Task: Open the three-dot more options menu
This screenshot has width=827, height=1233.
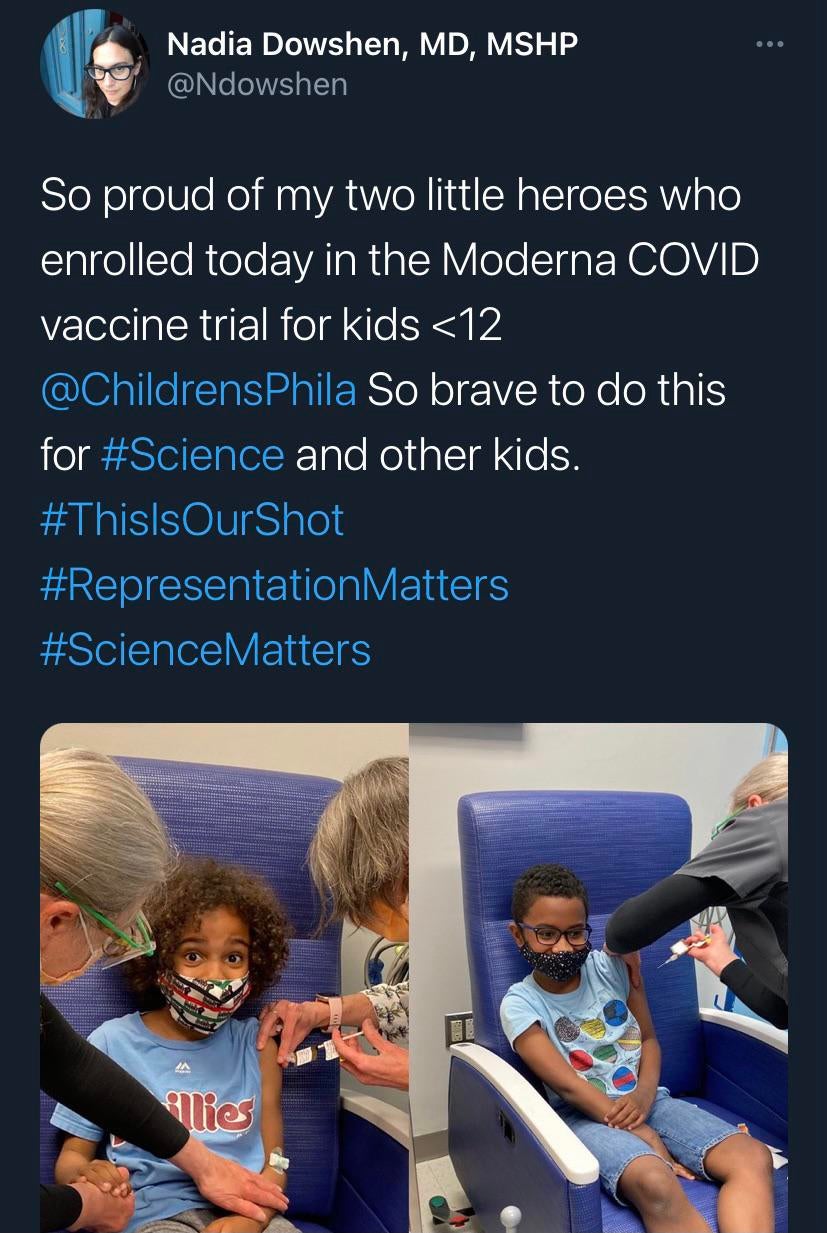Action: (x=770, y=45)
